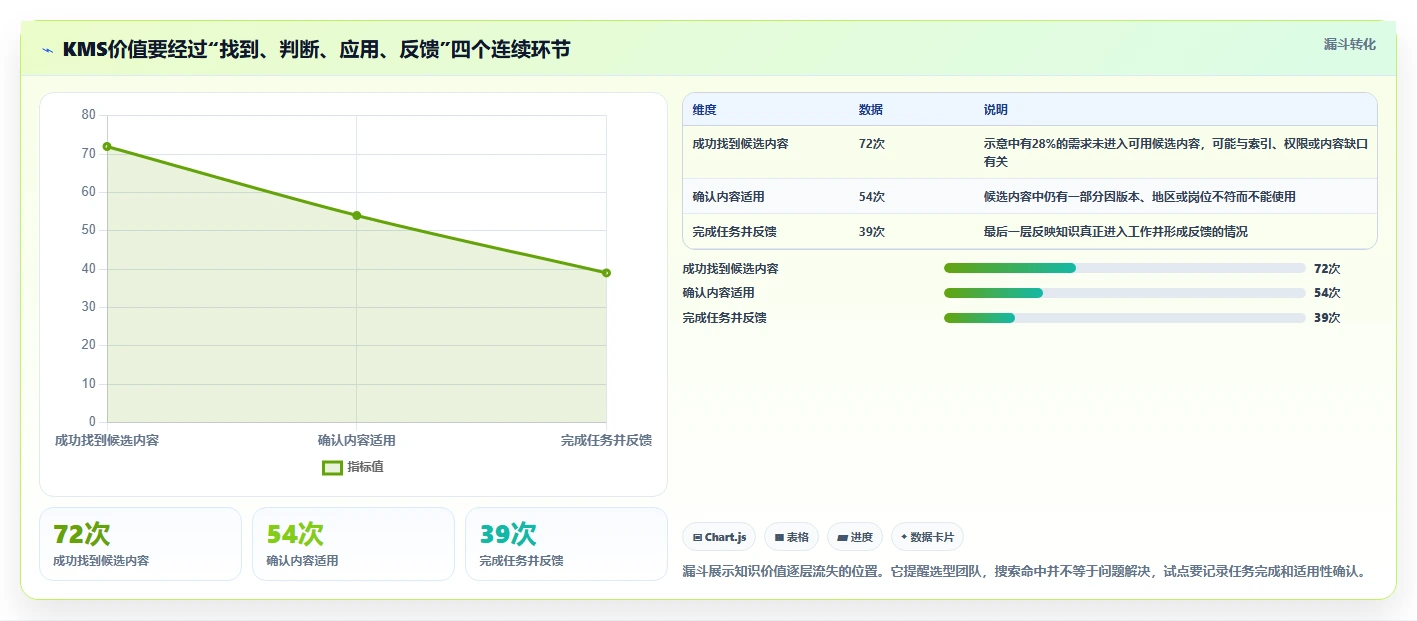Click the 54次 progress bar
The image size is (1417, 621).
tap(1124, 293)
